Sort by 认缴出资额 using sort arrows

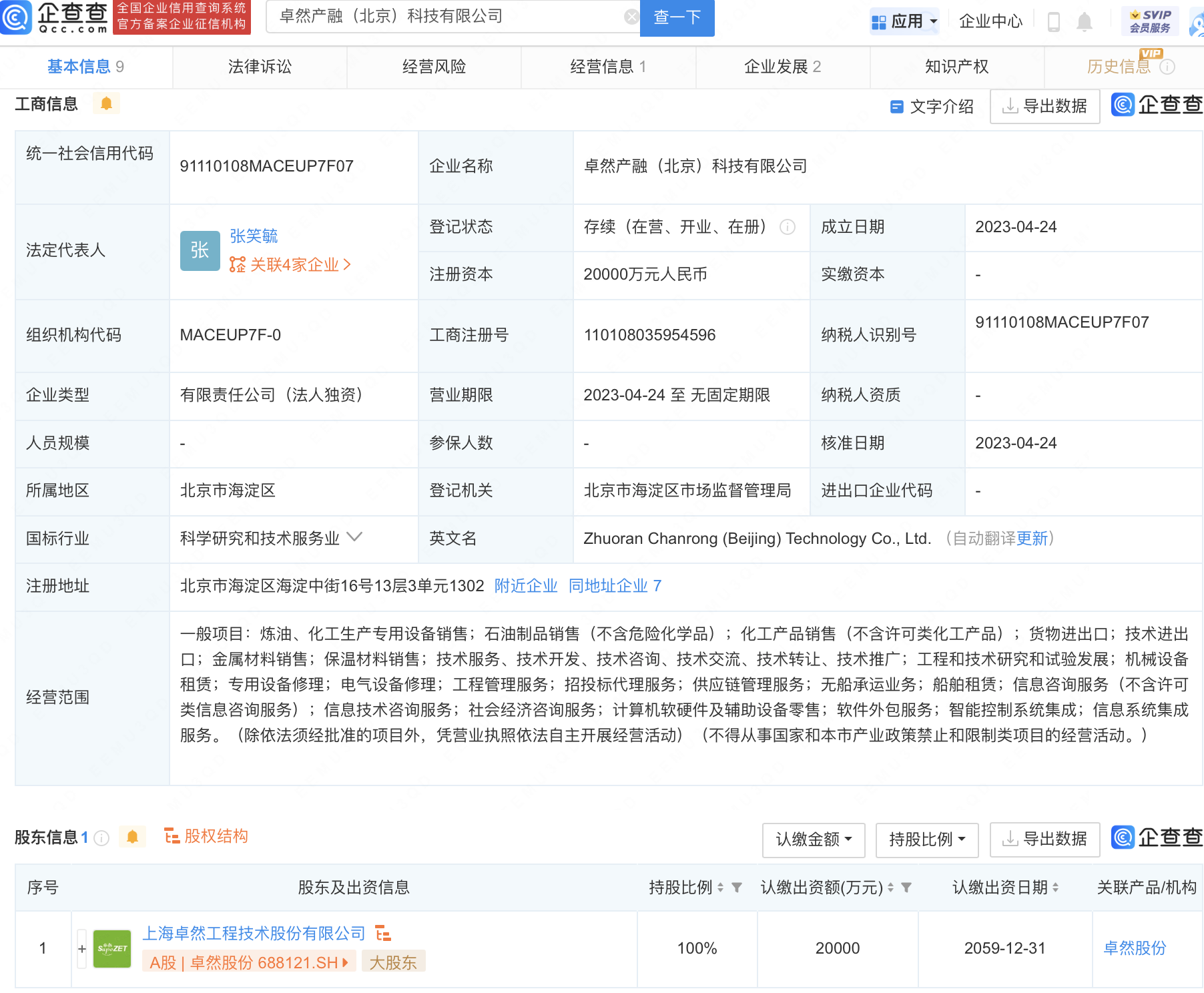coord(890,888)
